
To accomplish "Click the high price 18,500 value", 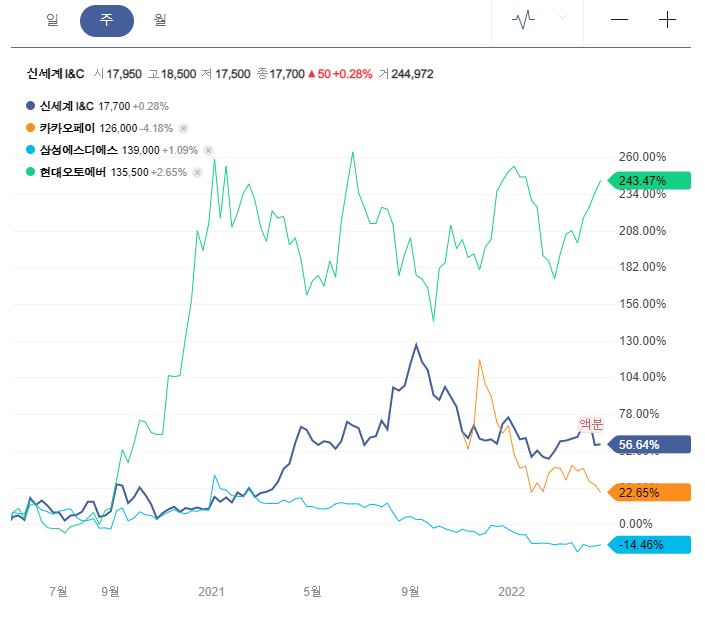I will [178, 74].
